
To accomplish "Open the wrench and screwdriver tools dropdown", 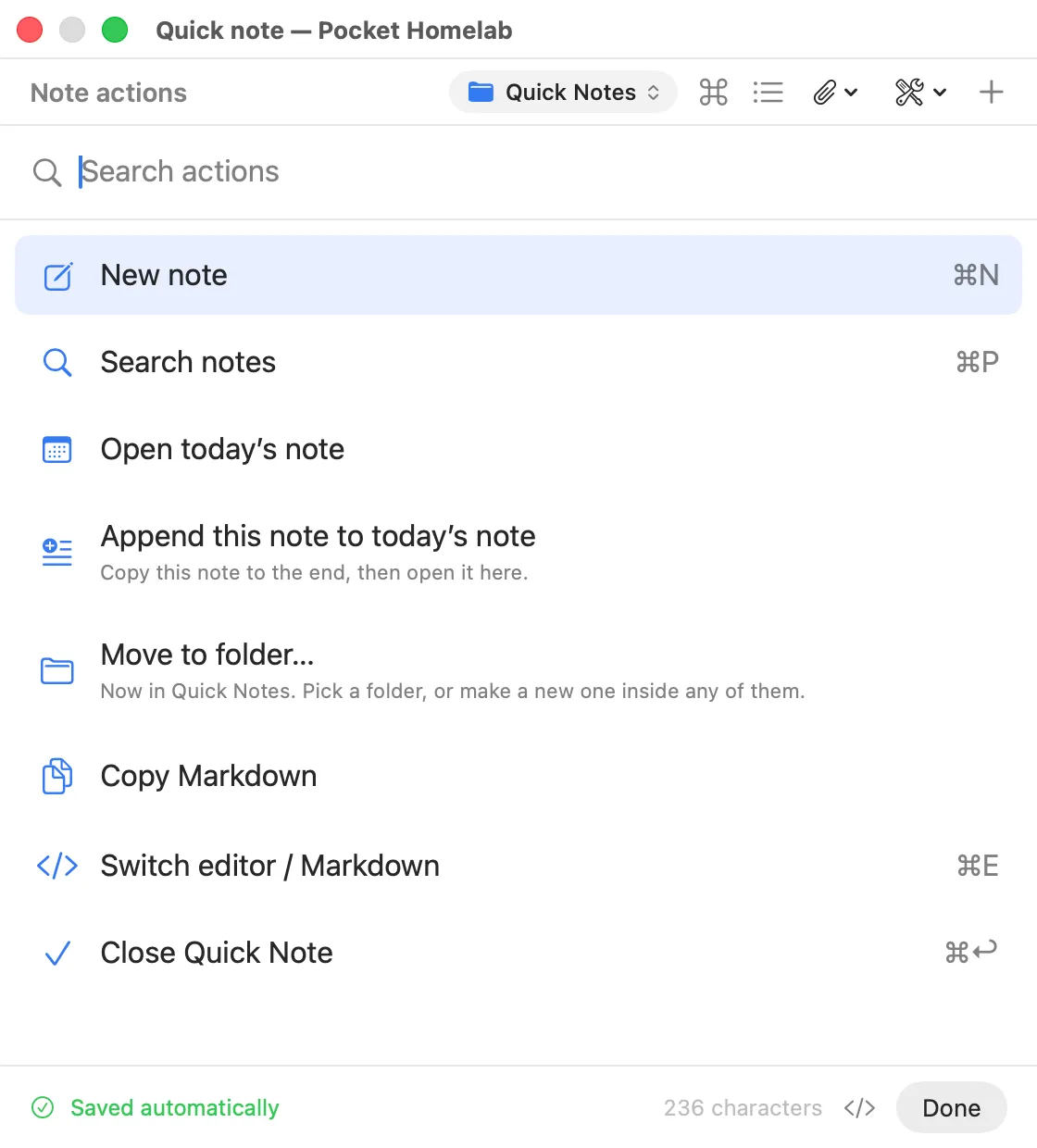I will coord(920,93).
